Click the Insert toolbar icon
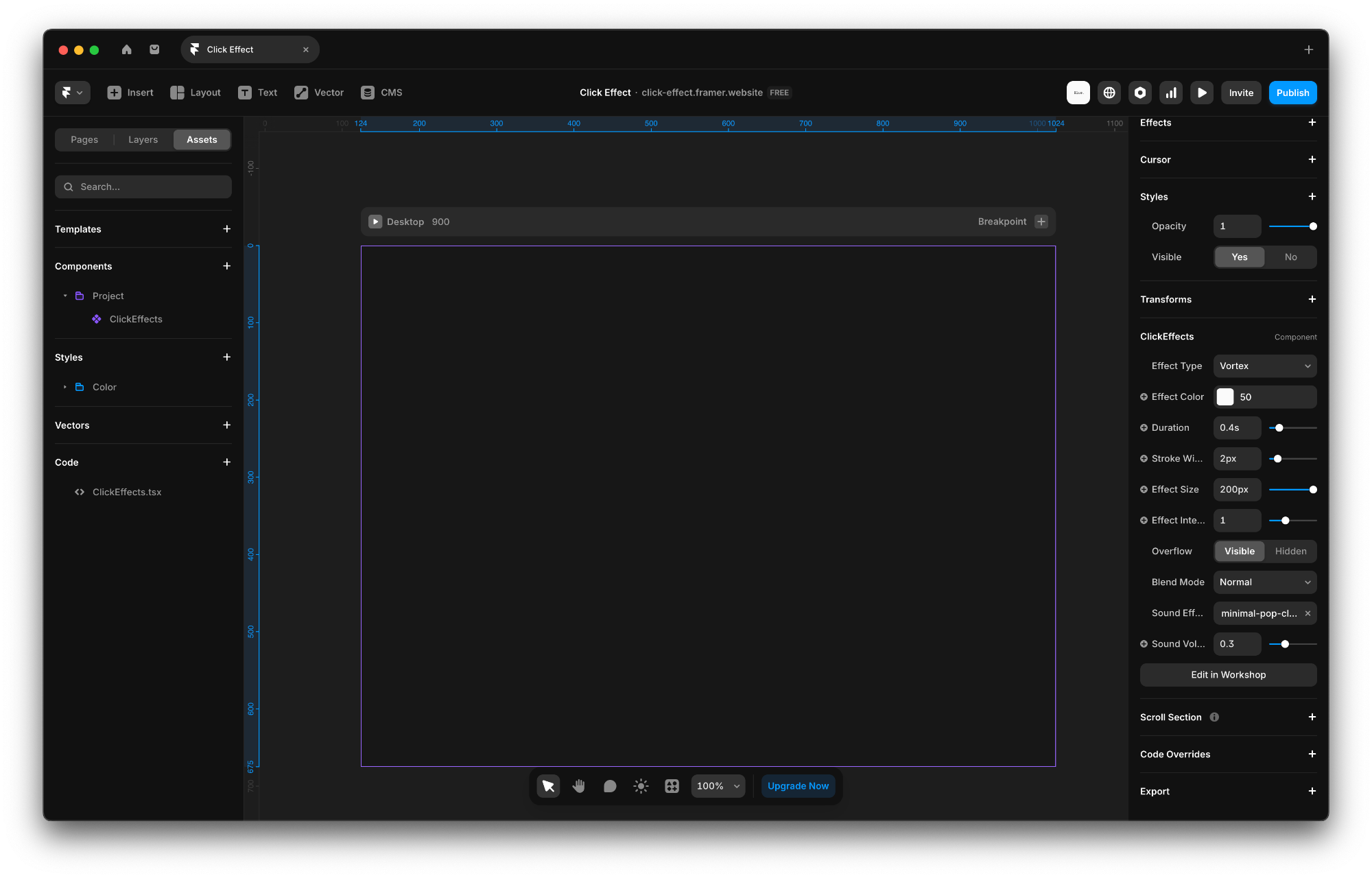Screen dimensions: 1372x878 pos(115,93)
